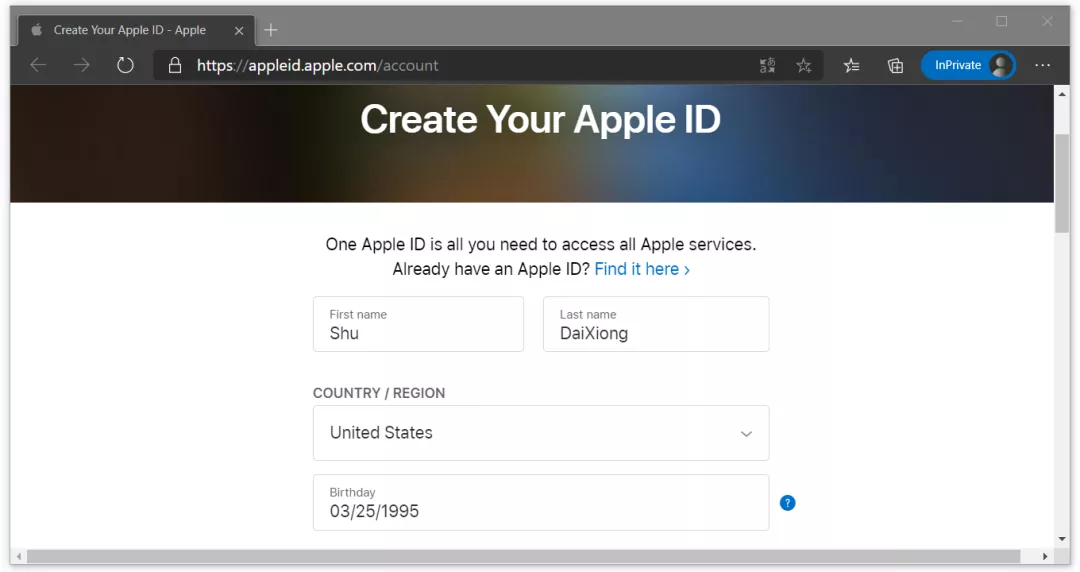This screenshot has width=1080, height=572.
Task: View site security lock information
Action: pyautogui.click(x=175, y=65)
